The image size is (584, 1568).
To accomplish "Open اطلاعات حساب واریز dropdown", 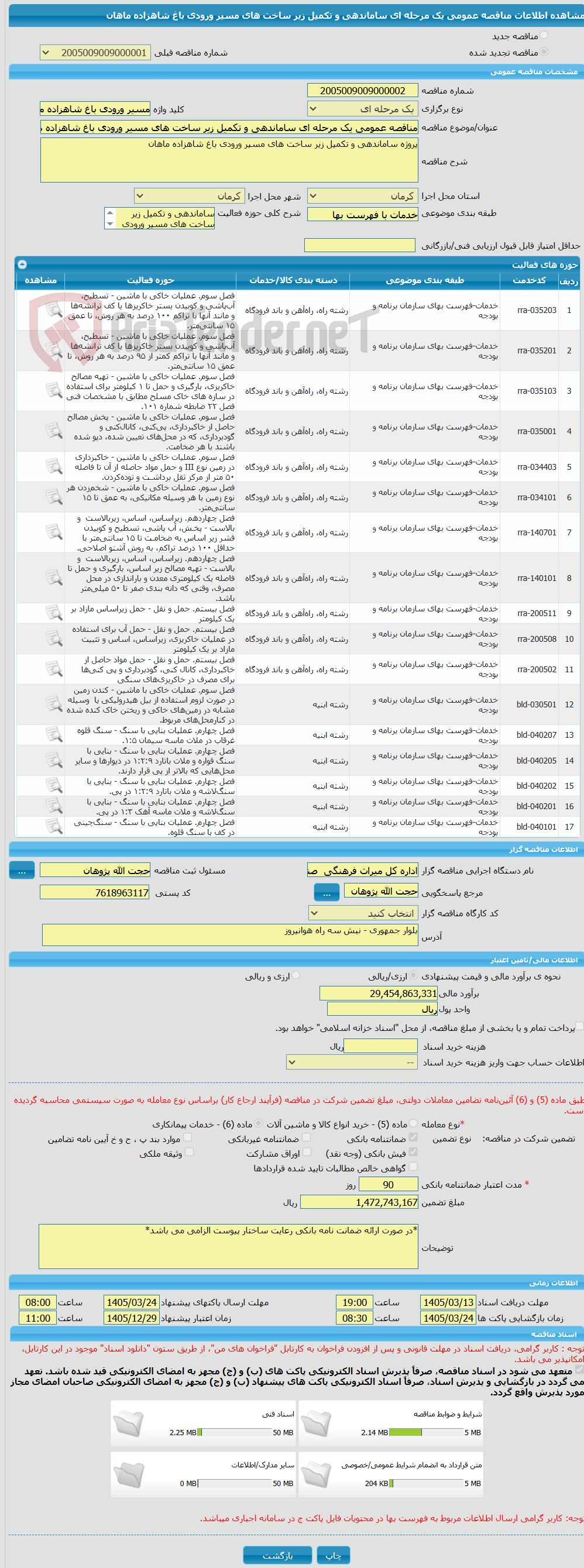I will [x=352, y=1062].
